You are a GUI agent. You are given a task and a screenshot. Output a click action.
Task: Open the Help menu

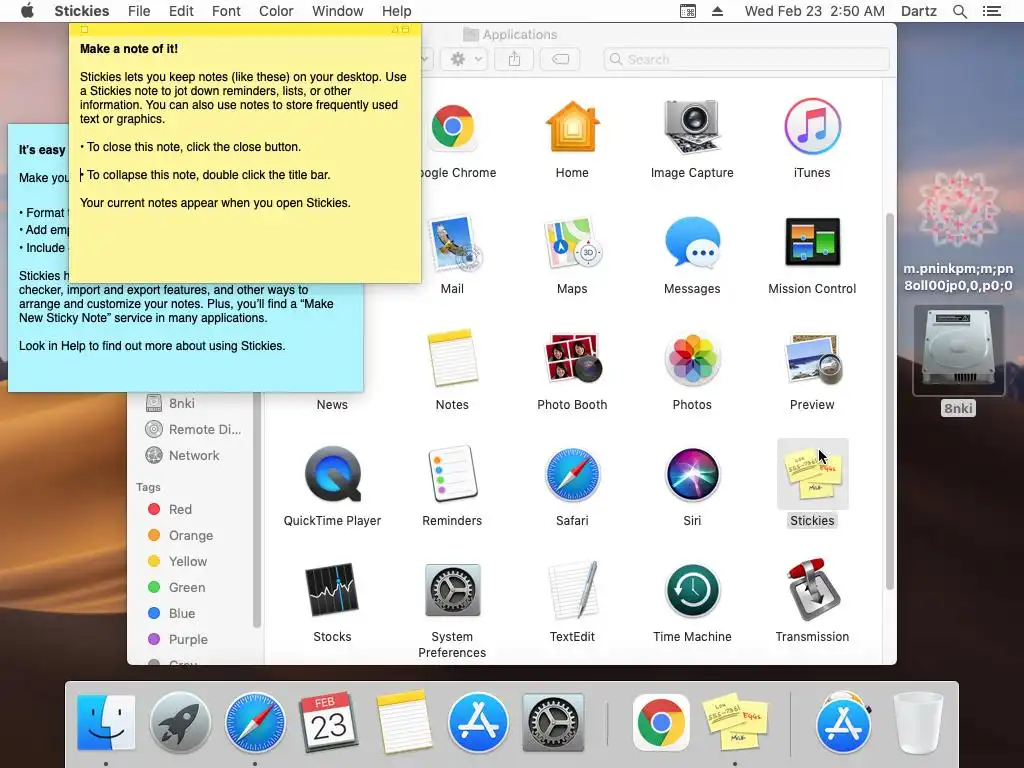point(396,11)
